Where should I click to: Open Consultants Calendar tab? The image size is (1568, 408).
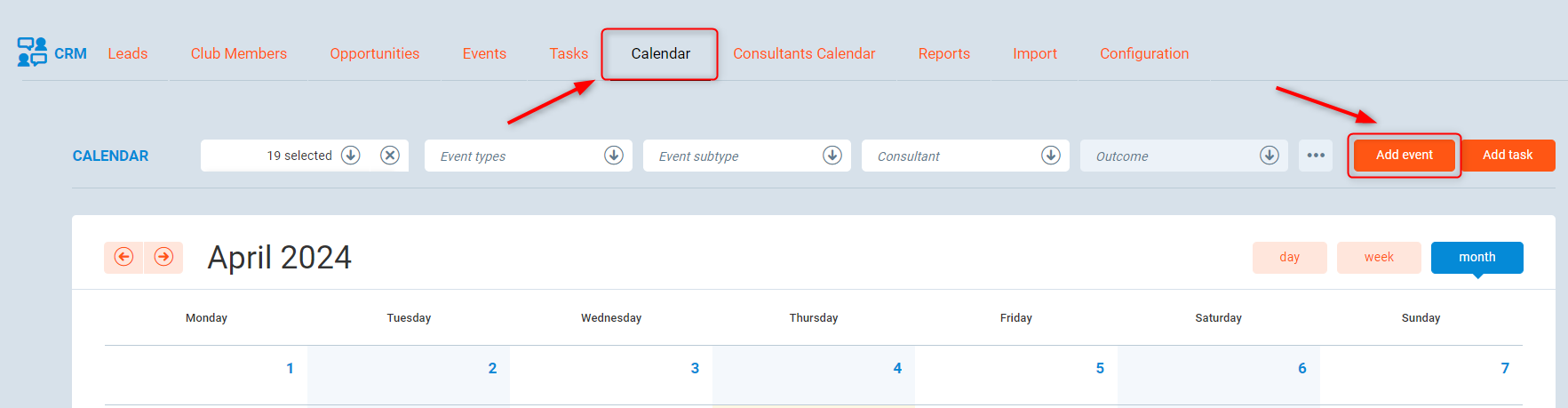pos(804,54)
